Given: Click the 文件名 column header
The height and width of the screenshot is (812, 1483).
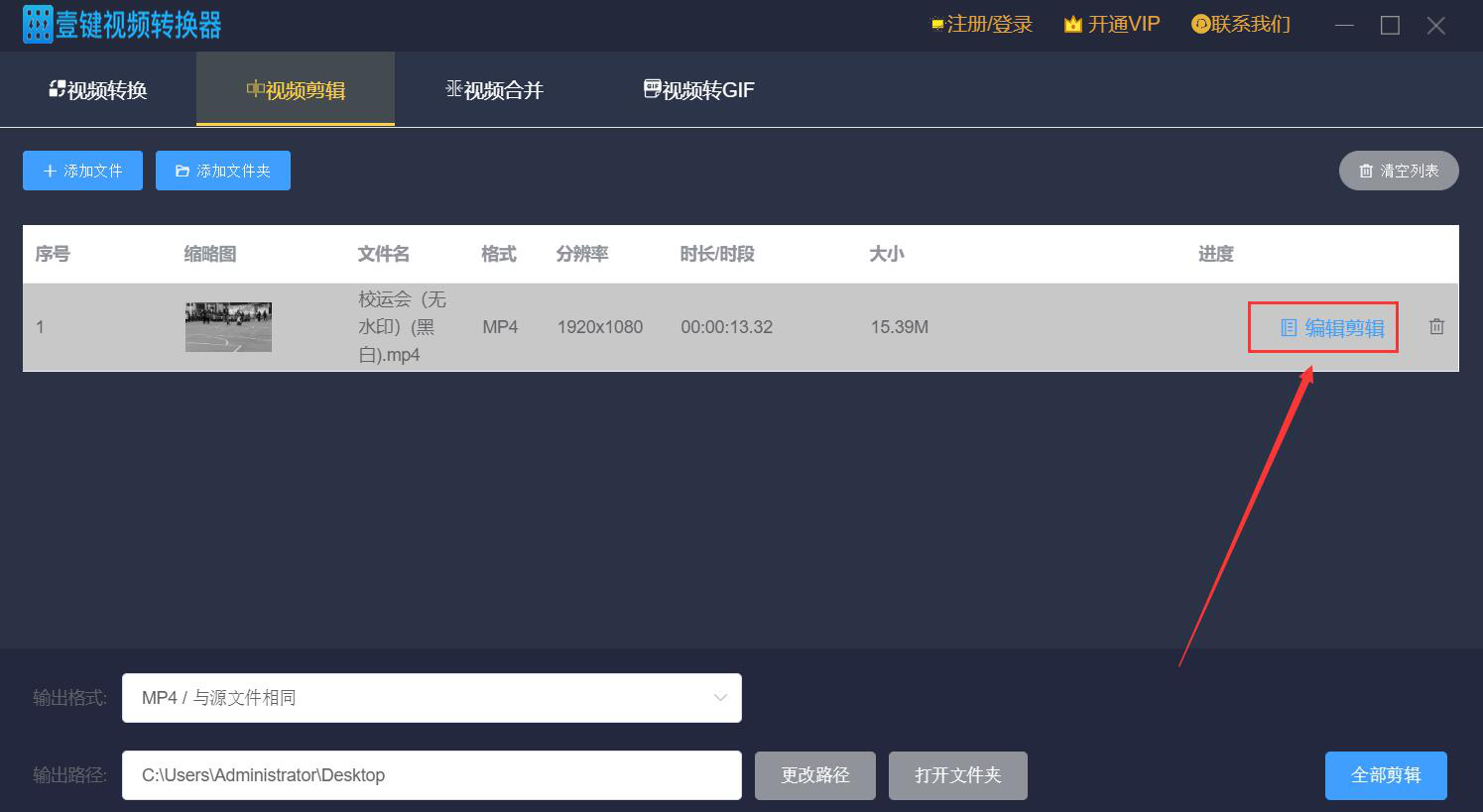Looking at the screenshot, I should click(383, 254).
